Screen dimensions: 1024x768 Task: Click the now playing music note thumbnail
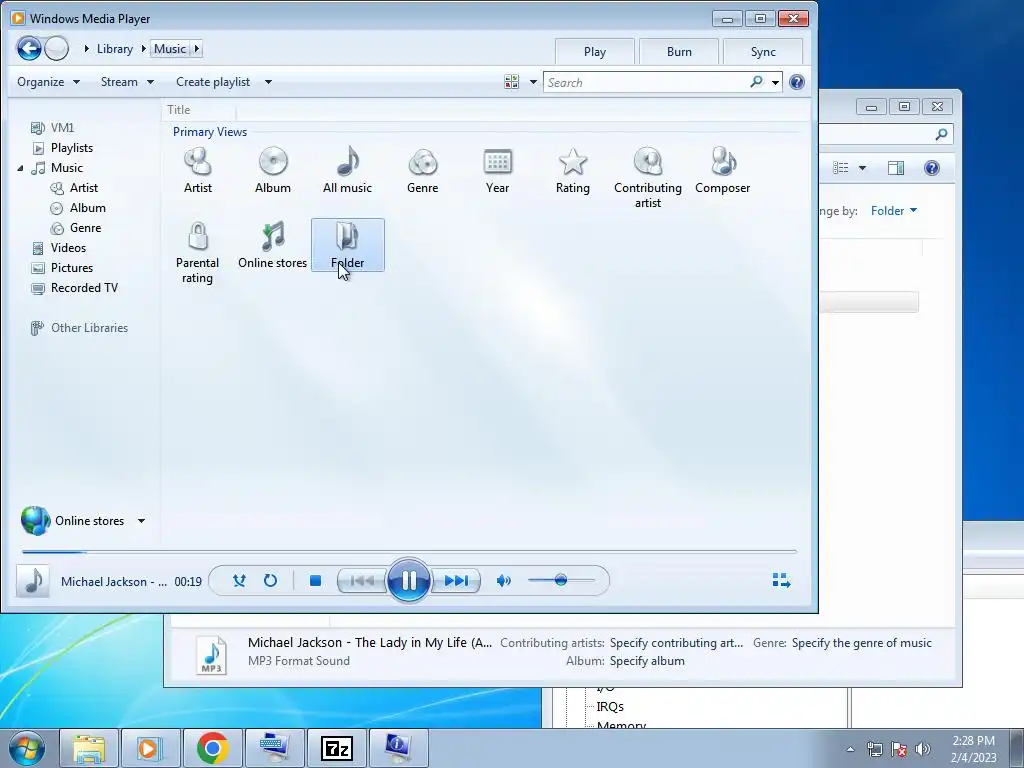pyautogui.click(x=33, y=581)
